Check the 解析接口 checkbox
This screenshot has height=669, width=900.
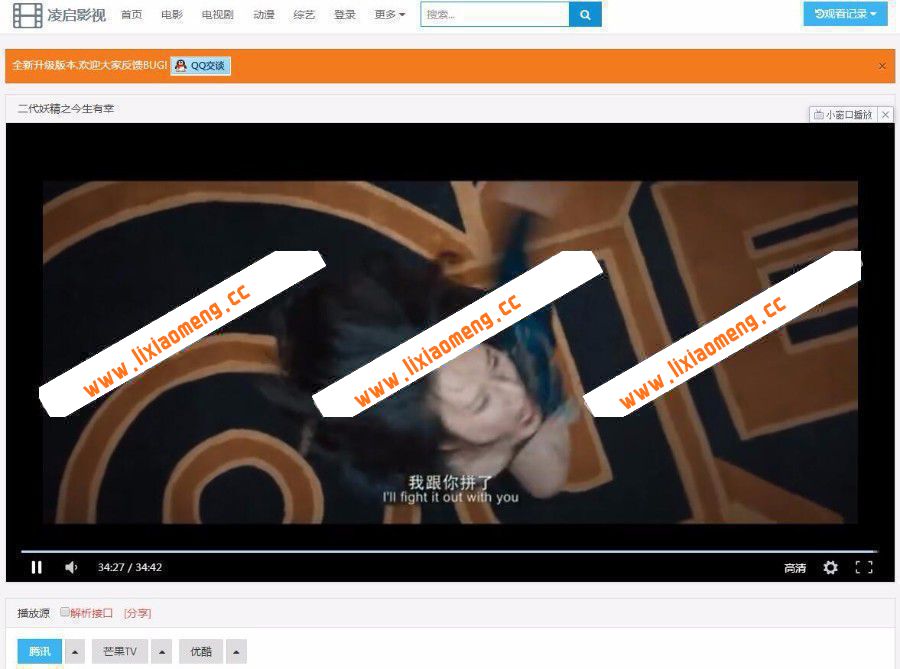click(x=65, y=612)
